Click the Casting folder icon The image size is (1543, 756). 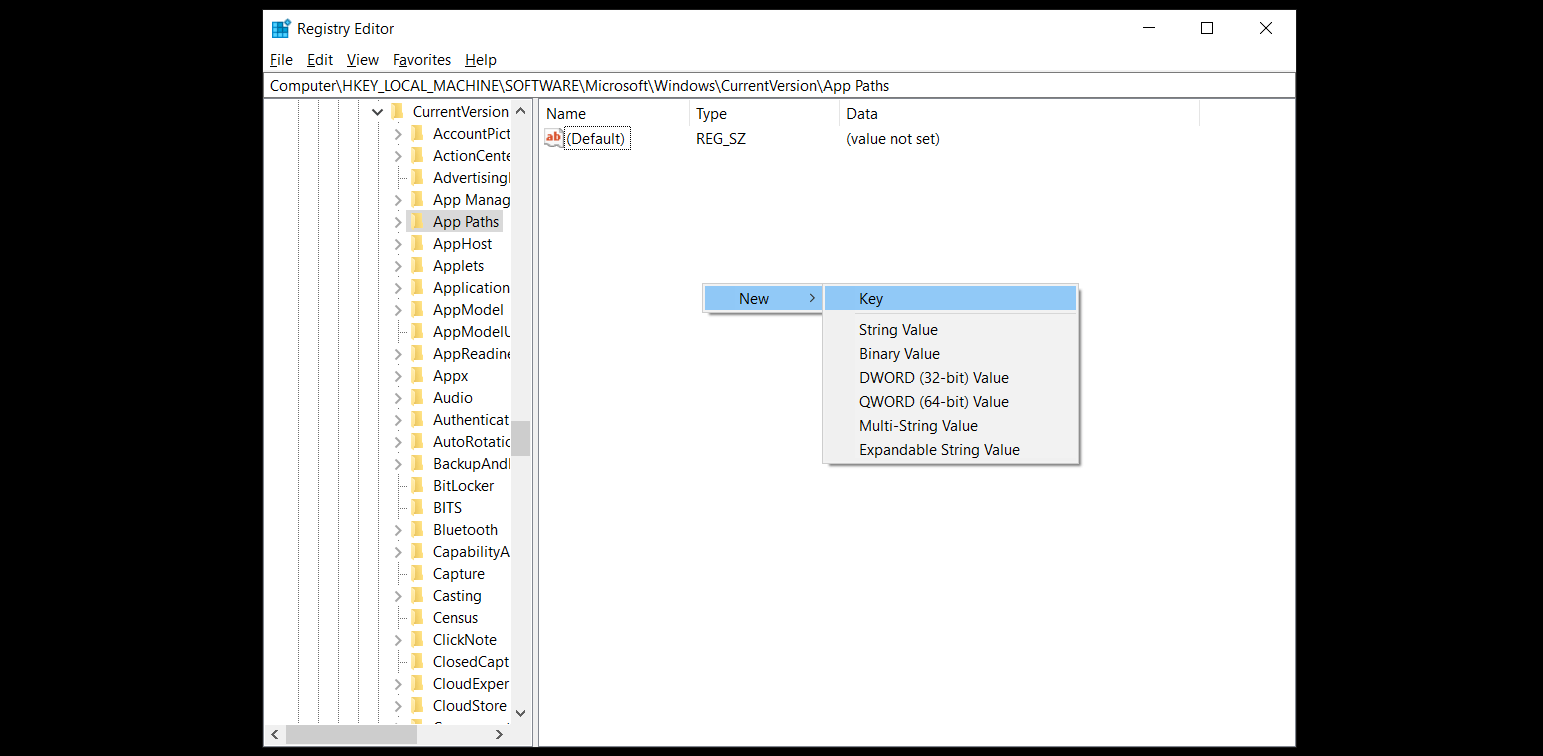tap(417, 596)
